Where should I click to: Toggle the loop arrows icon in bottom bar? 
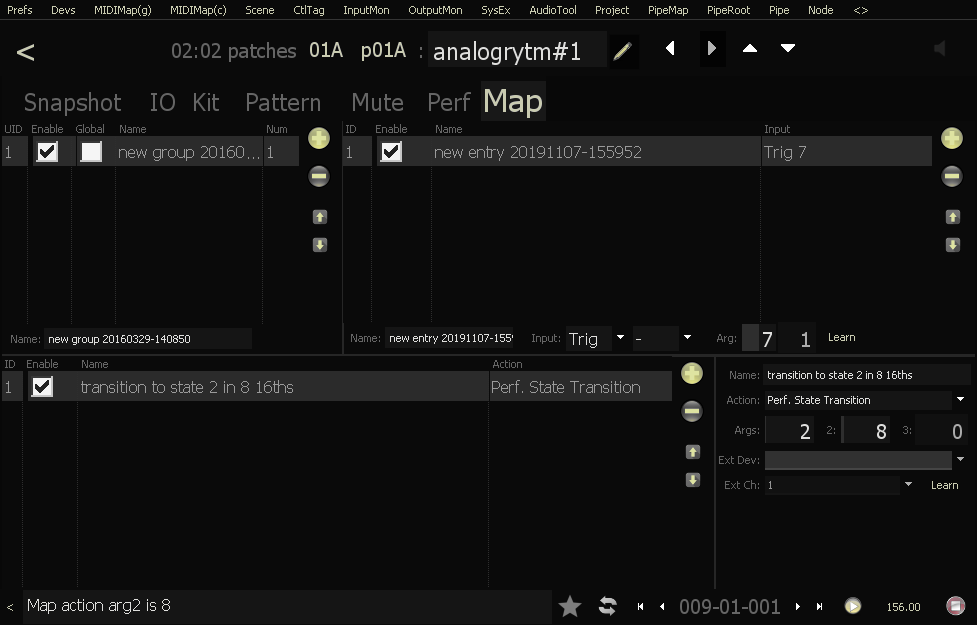coord(607,606)
